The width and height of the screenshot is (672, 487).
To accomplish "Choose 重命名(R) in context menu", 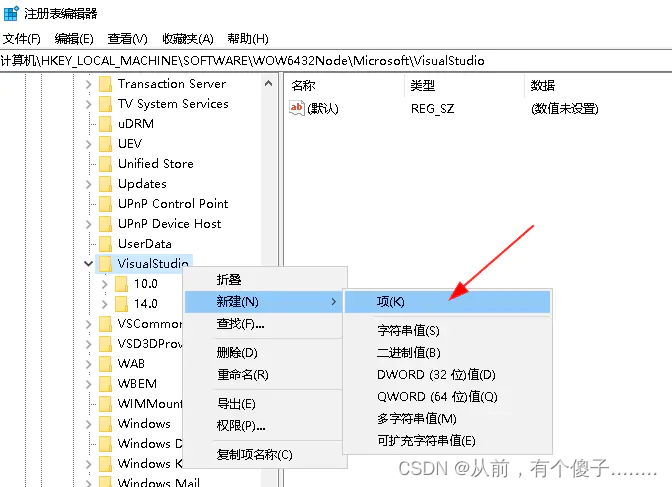I will pyautogui.click(x=264, y=375).
